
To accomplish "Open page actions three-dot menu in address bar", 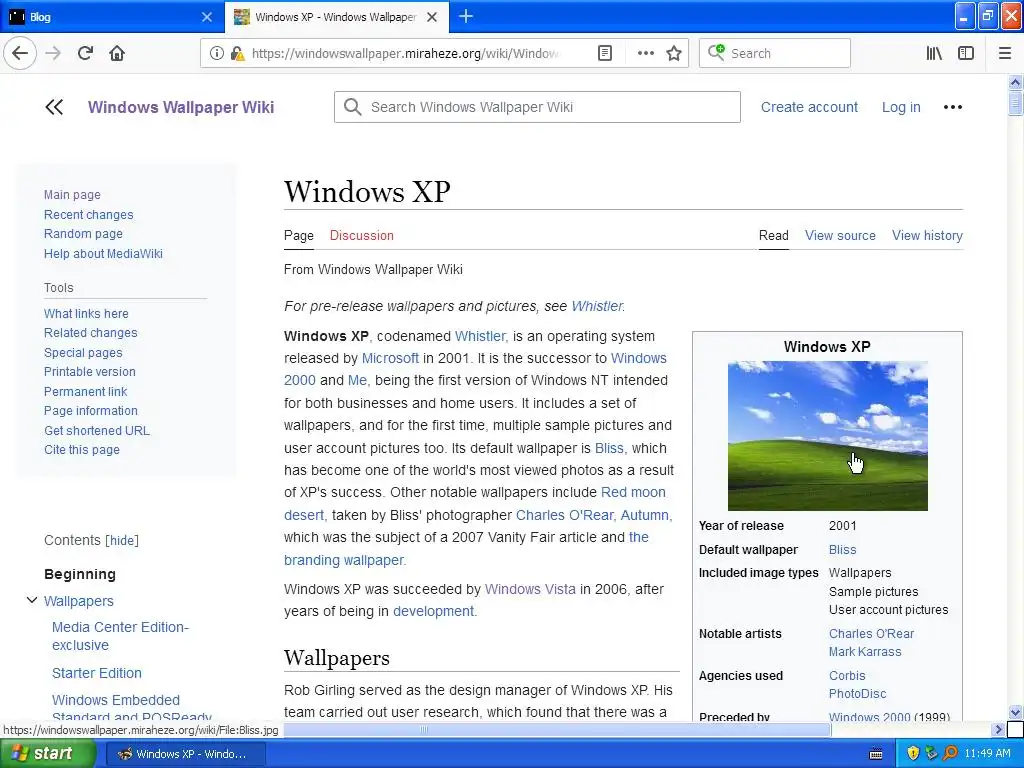I will coord(645,53).
